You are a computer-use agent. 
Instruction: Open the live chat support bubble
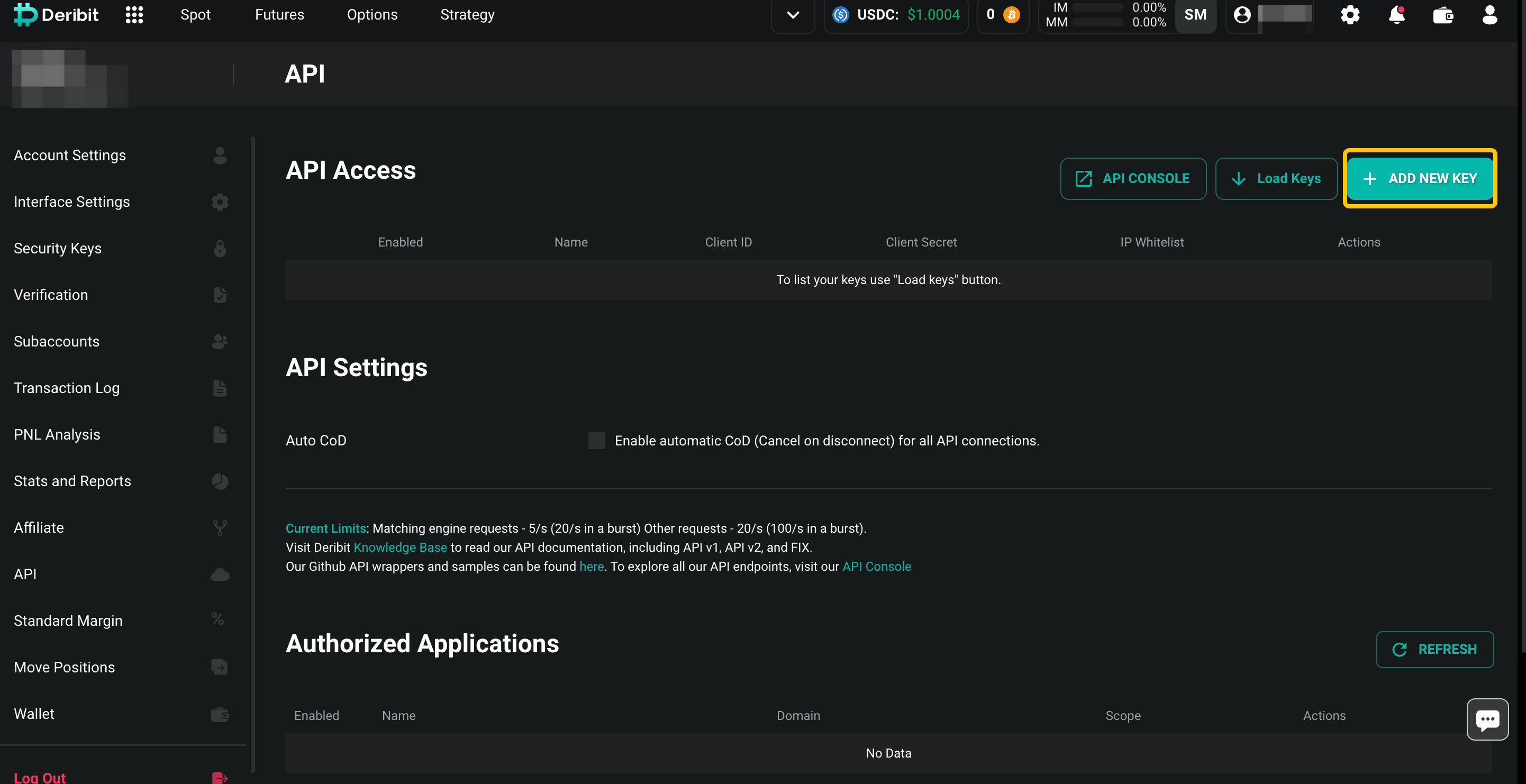tap(1487, 719)
